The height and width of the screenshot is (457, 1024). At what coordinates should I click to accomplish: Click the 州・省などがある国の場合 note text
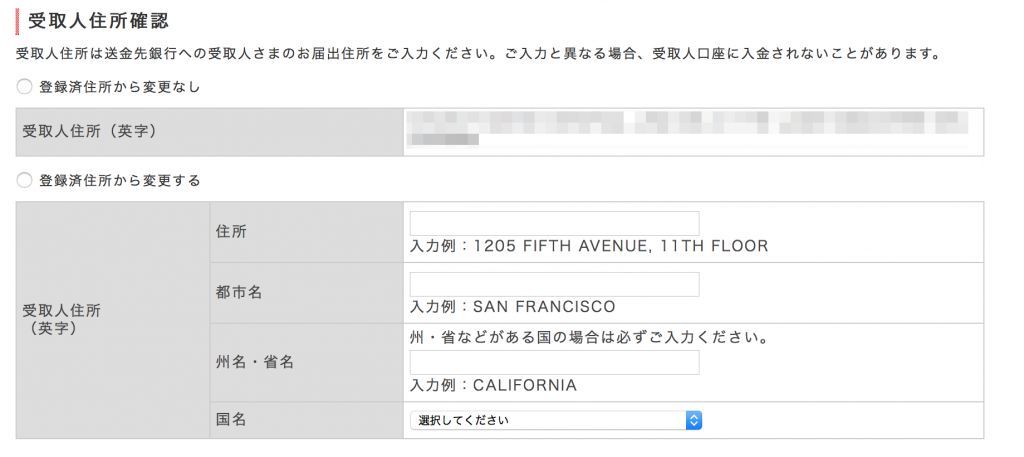(x=588, y=339)
